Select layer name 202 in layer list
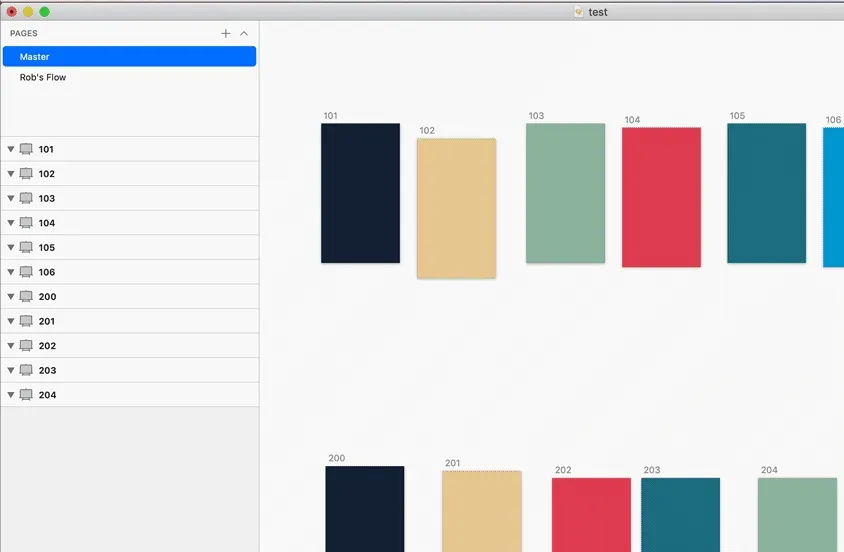 (47, 345)
